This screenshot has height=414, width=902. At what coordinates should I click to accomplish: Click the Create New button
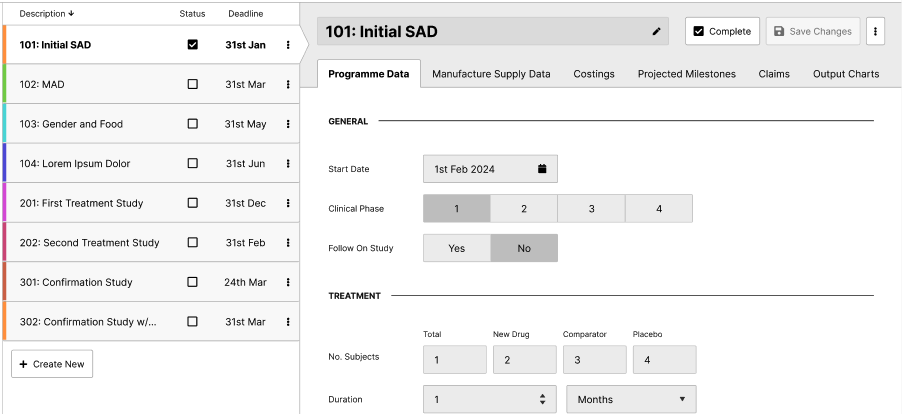coord(52,364)
